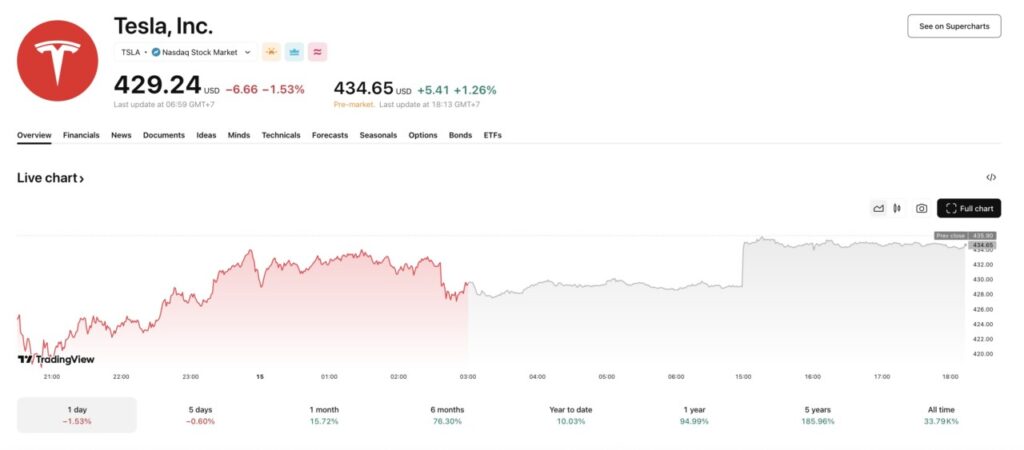Switch to the Technicals tab
The image size is (1024, 450).
tap(281, 135)
